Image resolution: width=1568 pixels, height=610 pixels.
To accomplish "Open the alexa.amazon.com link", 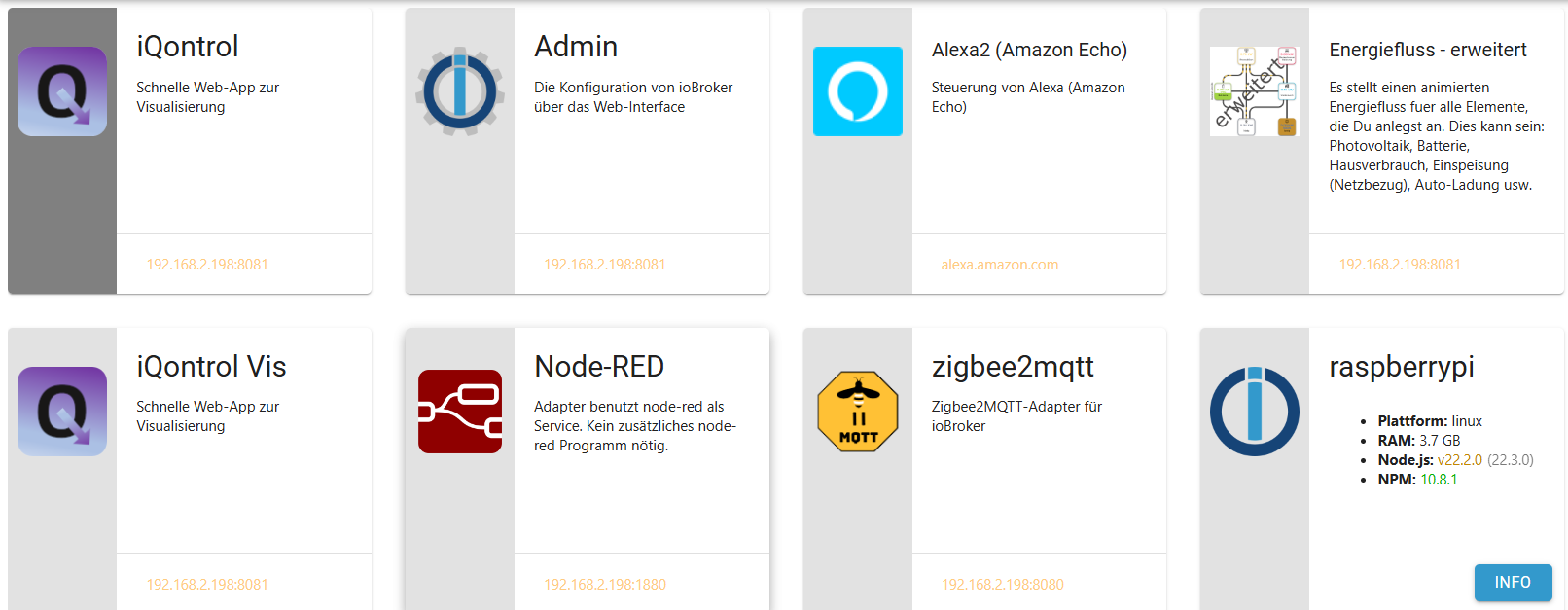I will [999, 265].
